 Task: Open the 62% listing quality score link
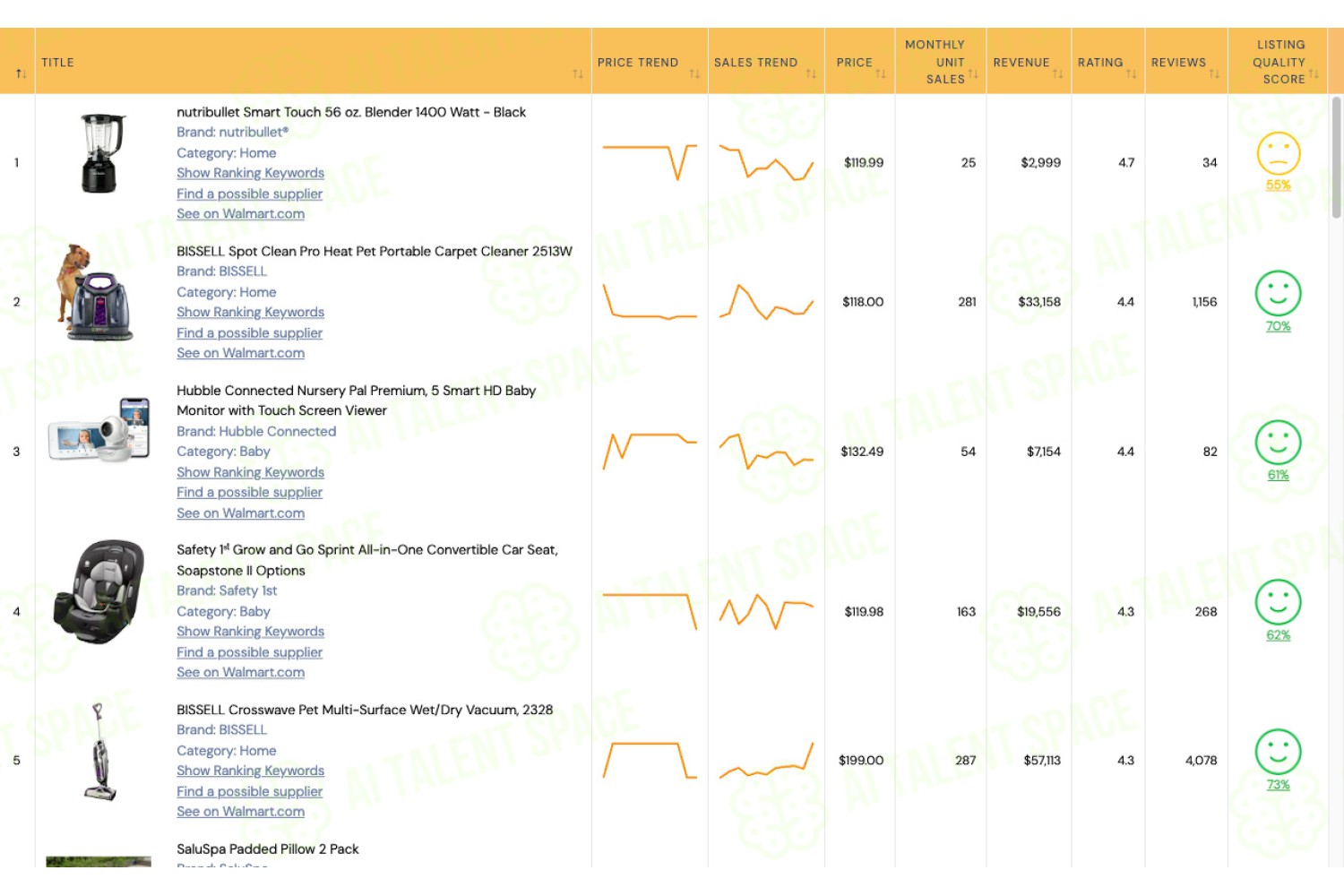coord(1279,635)
